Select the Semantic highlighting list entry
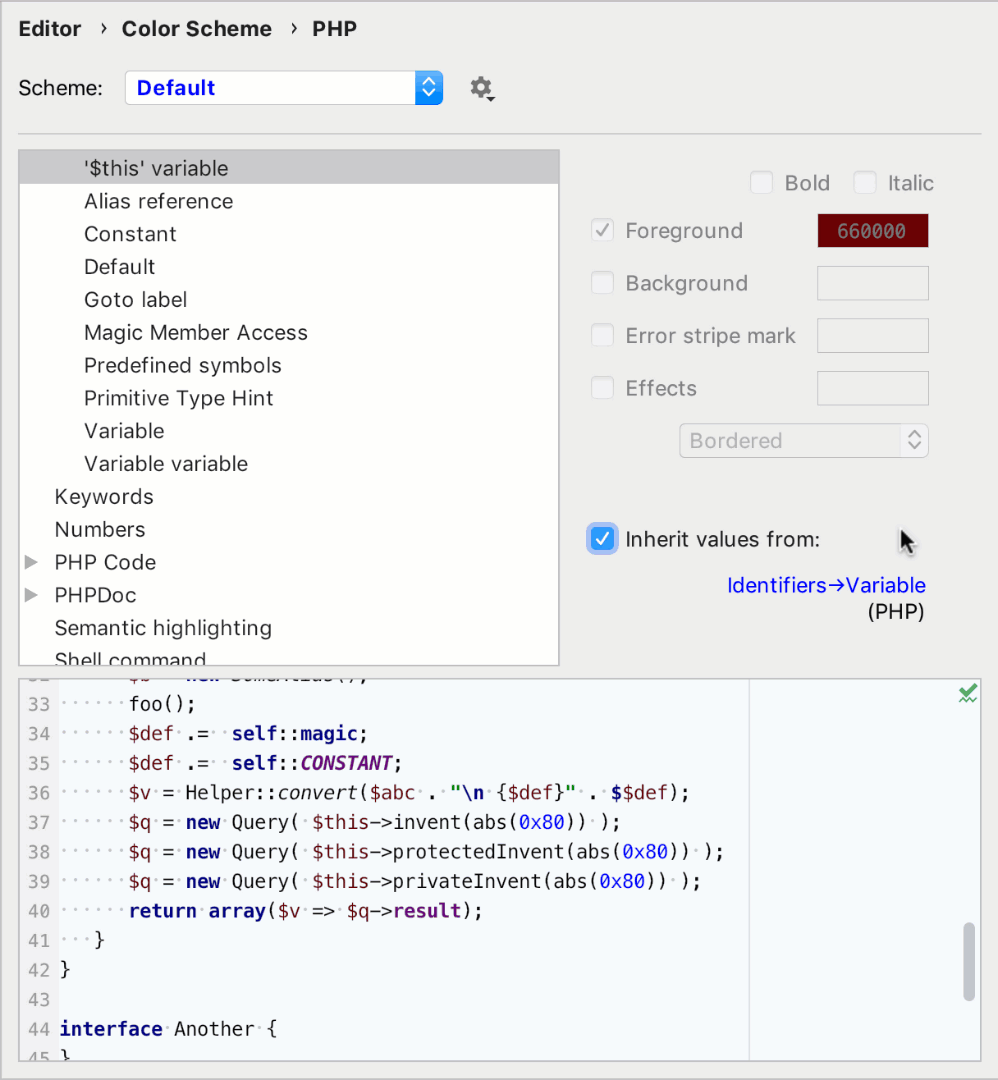 [163, 628]
